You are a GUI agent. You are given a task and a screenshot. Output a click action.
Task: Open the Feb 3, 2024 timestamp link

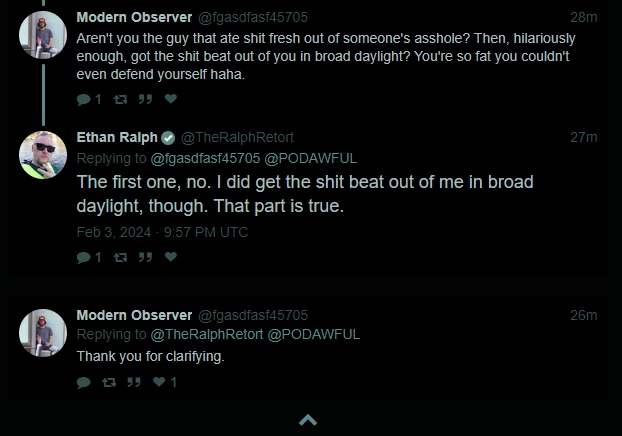tap(162, 232)
